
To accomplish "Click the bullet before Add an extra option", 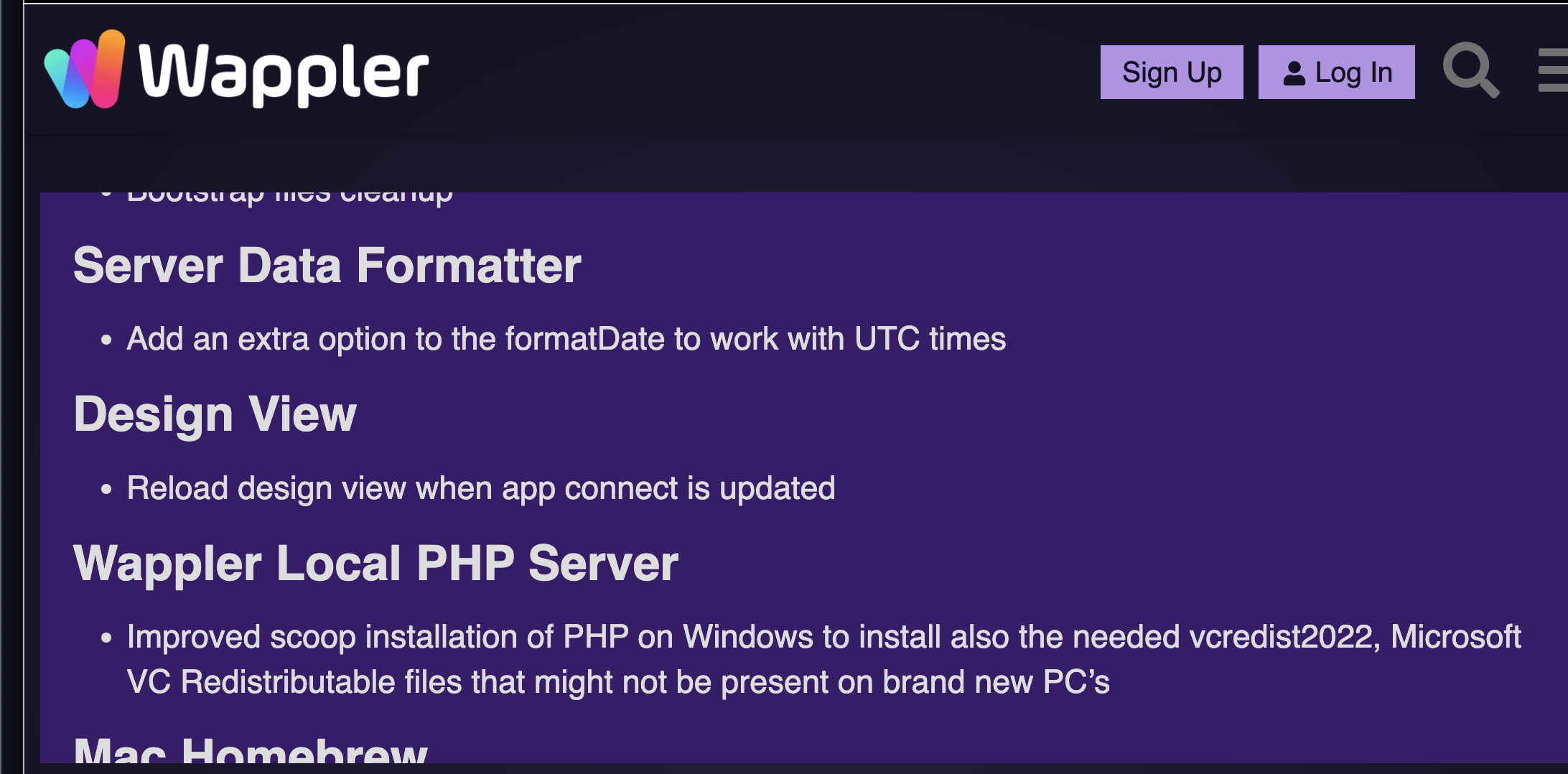I will coord(106,340).
